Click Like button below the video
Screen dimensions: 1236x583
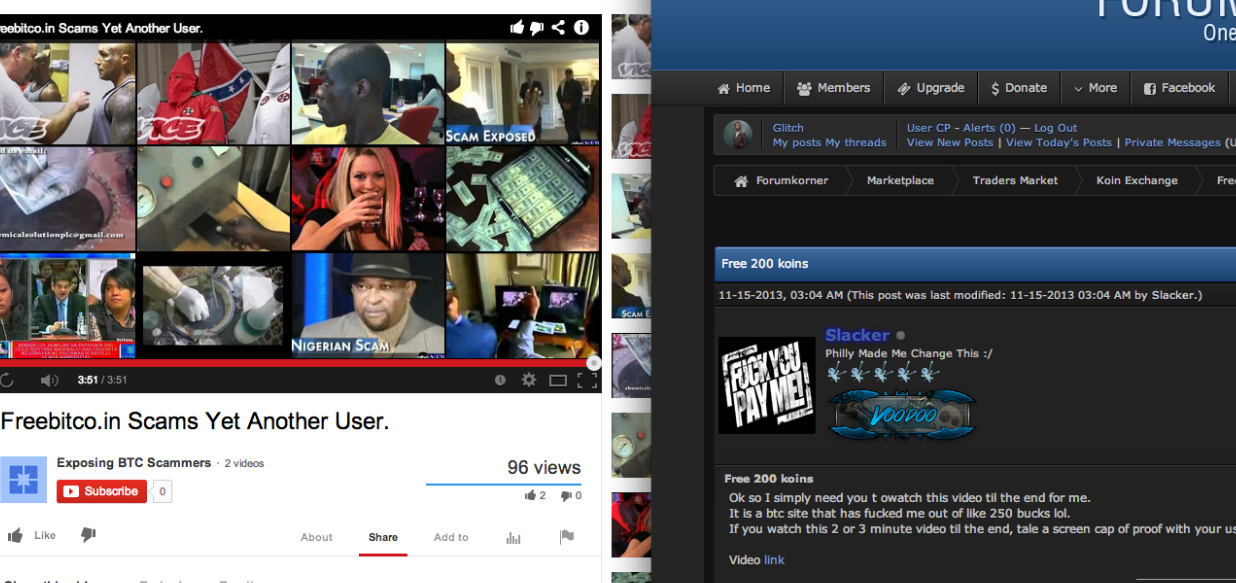coord(32,535)
